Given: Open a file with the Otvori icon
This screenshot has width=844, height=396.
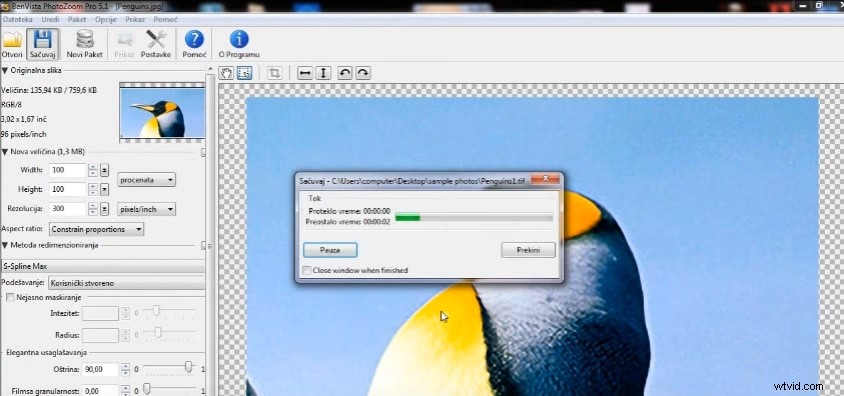Looking at the screenshot, I should click(x=11, y=45).
